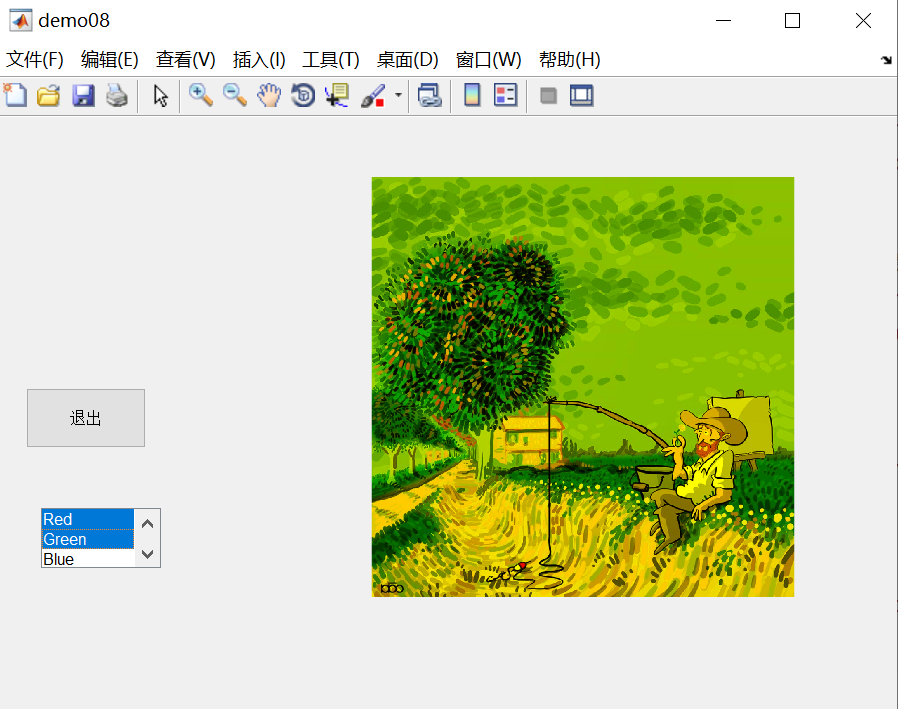Minimize the demo08 window

[x=723, y=21]
